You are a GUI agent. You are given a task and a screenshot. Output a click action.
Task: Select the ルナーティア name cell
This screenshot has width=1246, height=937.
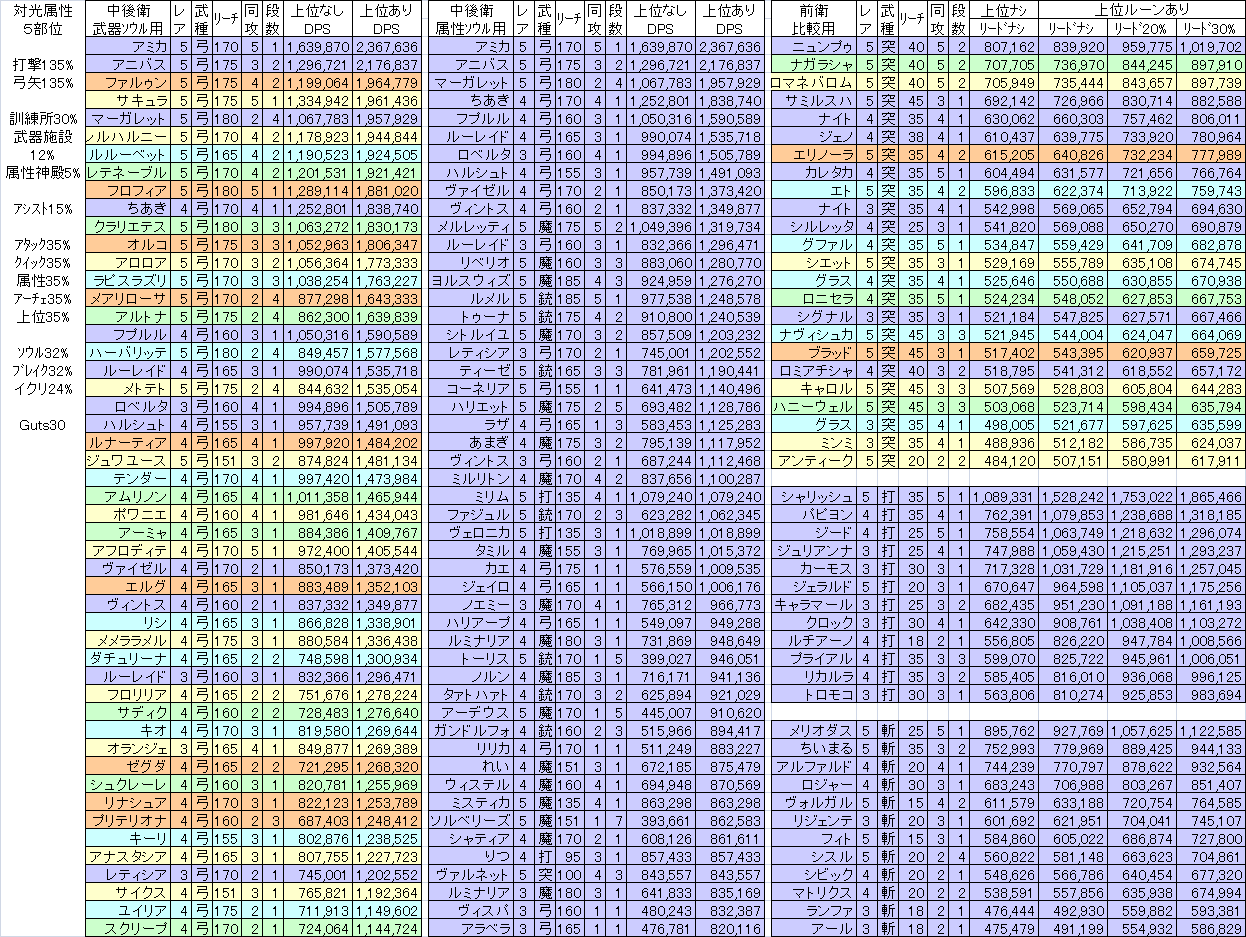[128, 443]
